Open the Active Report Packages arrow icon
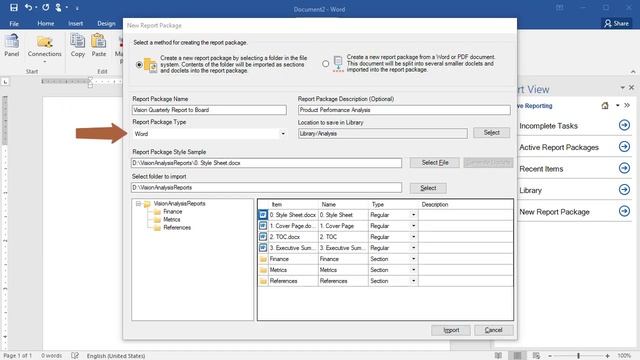The image size is (640, 360). [x=624, y=147]
